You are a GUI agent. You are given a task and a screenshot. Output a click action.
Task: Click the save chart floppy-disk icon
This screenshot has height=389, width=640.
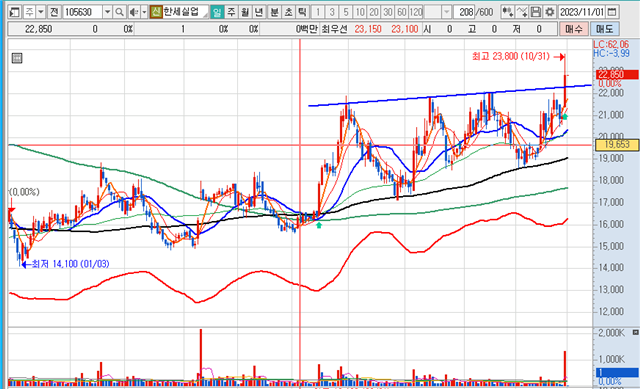(536, 12)
